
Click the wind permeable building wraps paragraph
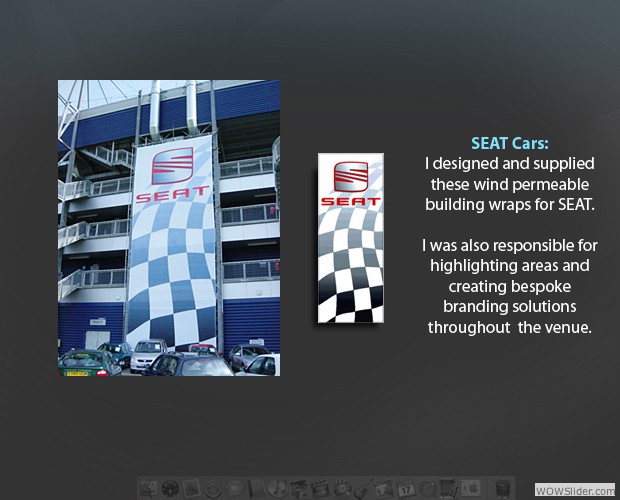coord(509,184)
